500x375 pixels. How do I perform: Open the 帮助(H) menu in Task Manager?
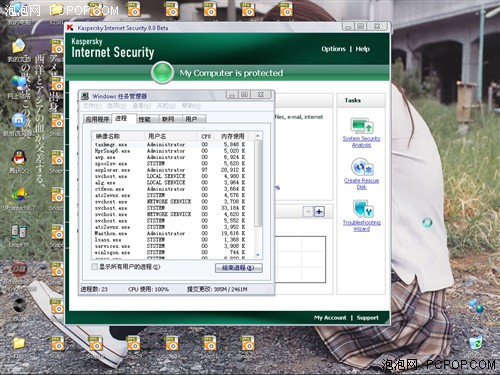click(x=191, y=106)
